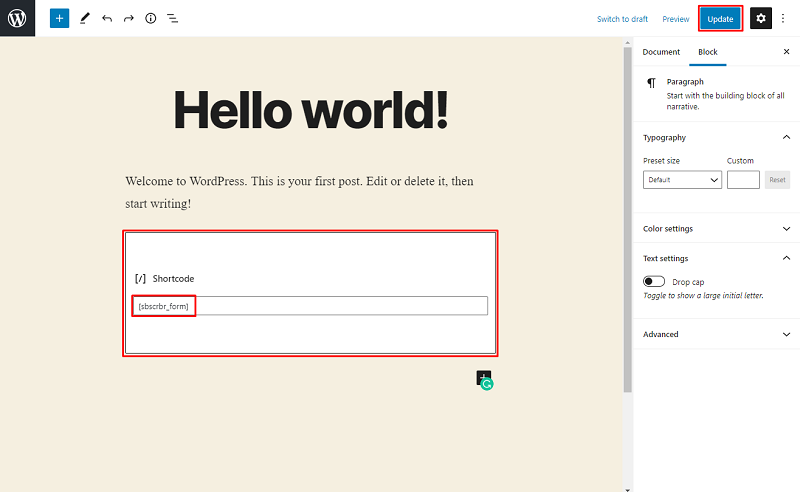Image resolution: width=800 pixels, height=492 pixels.
Task: Click the black add block button below shortcode
Action: coord(483,377)
